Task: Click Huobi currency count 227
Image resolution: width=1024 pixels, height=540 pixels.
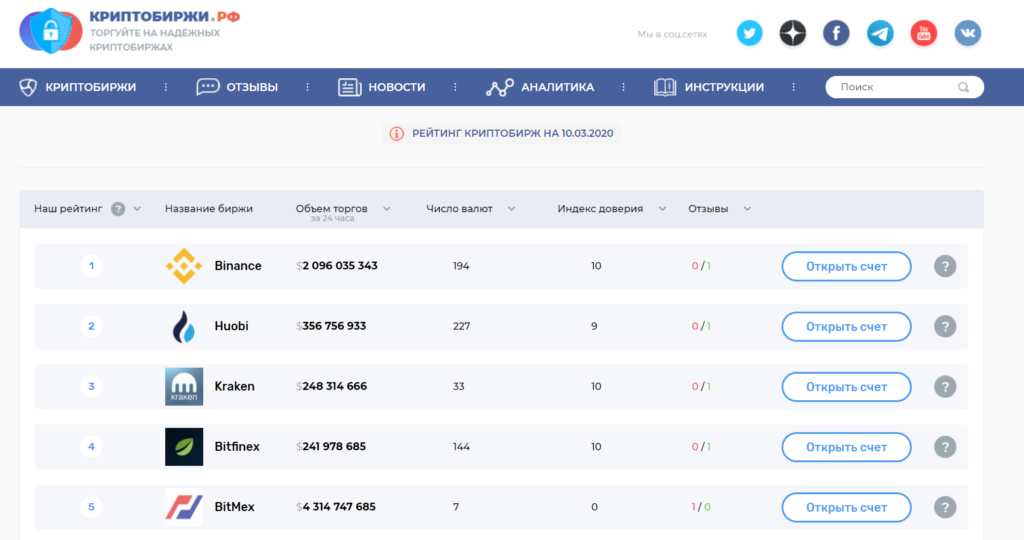Action: coord(461,326)
